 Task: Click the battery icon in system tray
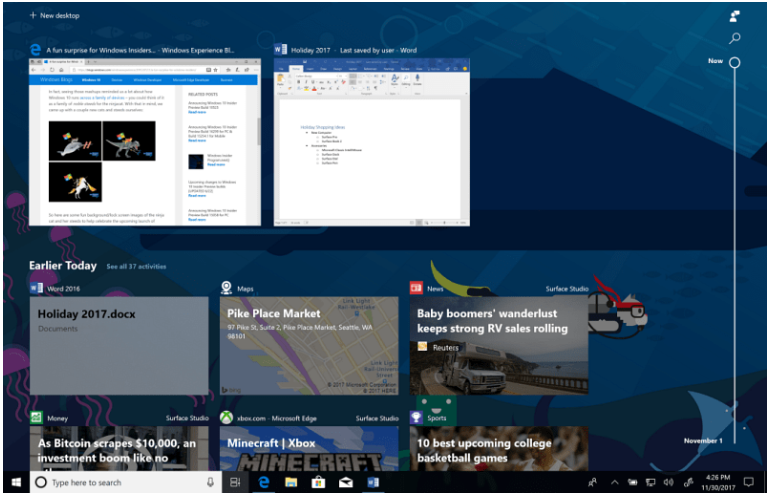coord(632,482)
